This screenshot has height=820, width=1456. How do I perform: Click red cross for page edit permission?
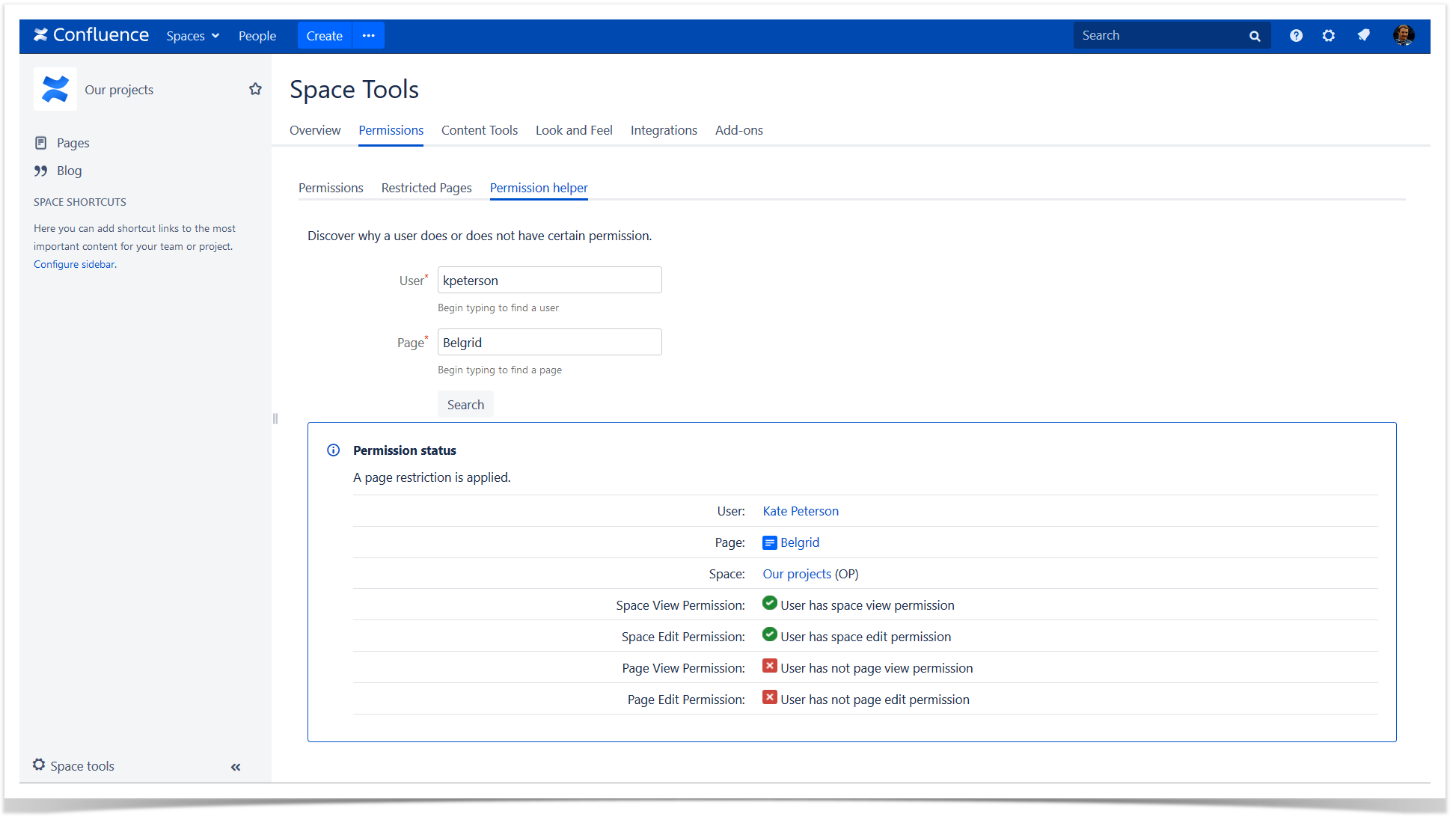[770, 697]
